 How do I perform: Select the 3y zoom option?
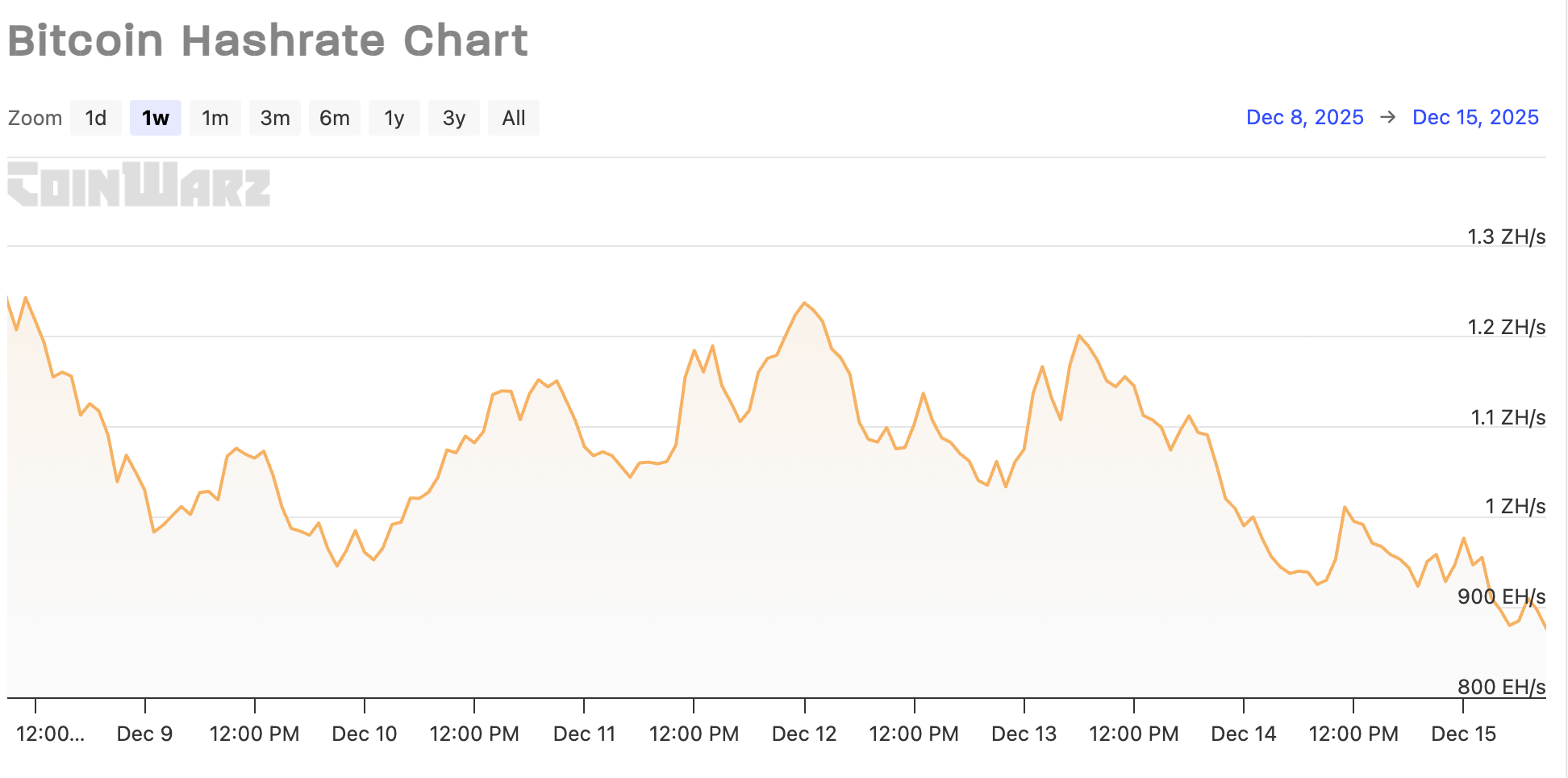tap(454, 118)
